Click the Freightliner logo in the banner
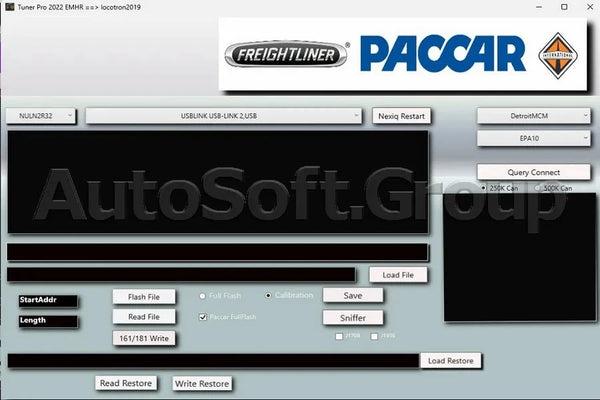 pyautogui.click(x=286, y=54)
